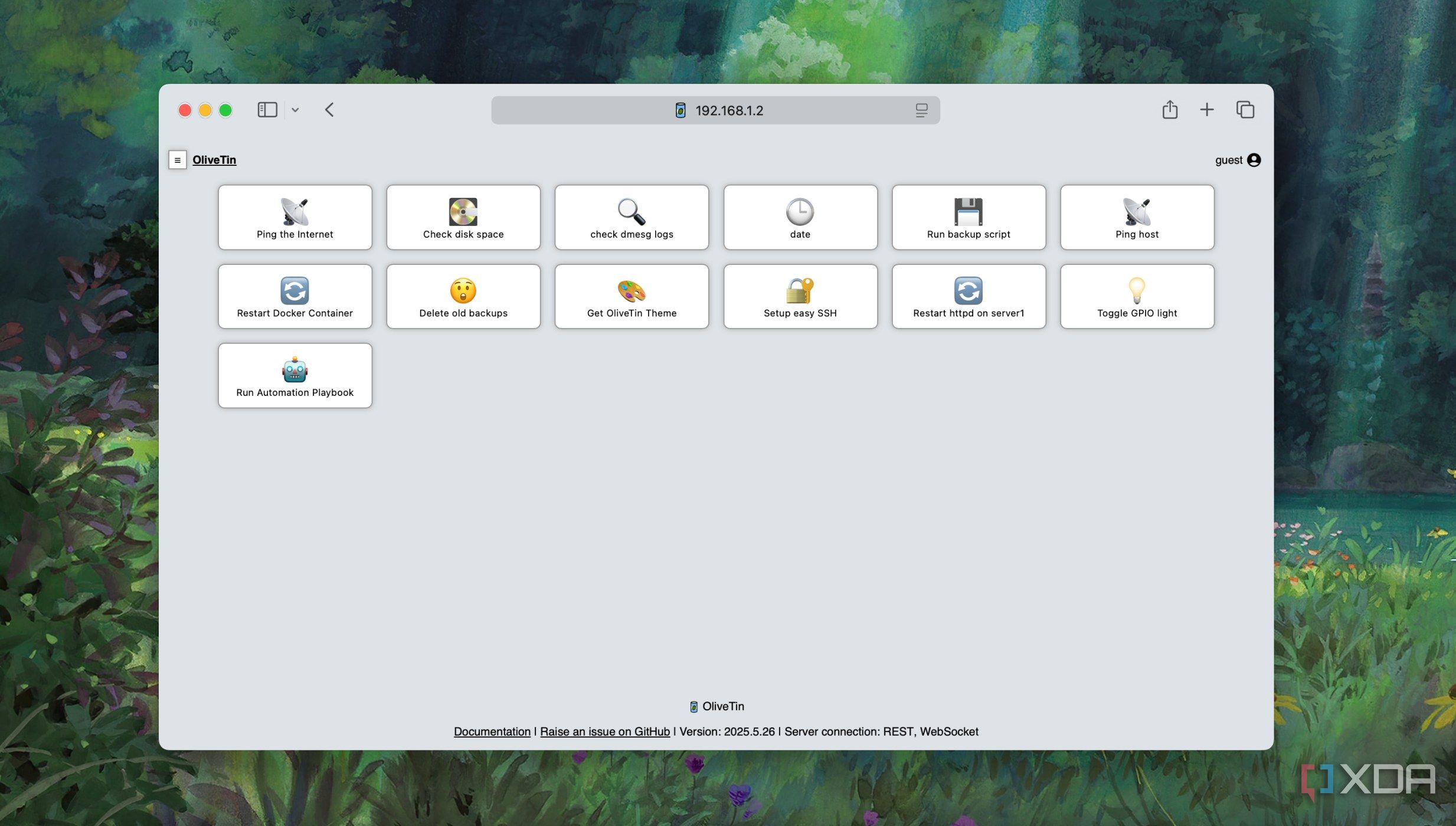Click the Restart httpd on server1 refresh icon

tap(968, 290)
